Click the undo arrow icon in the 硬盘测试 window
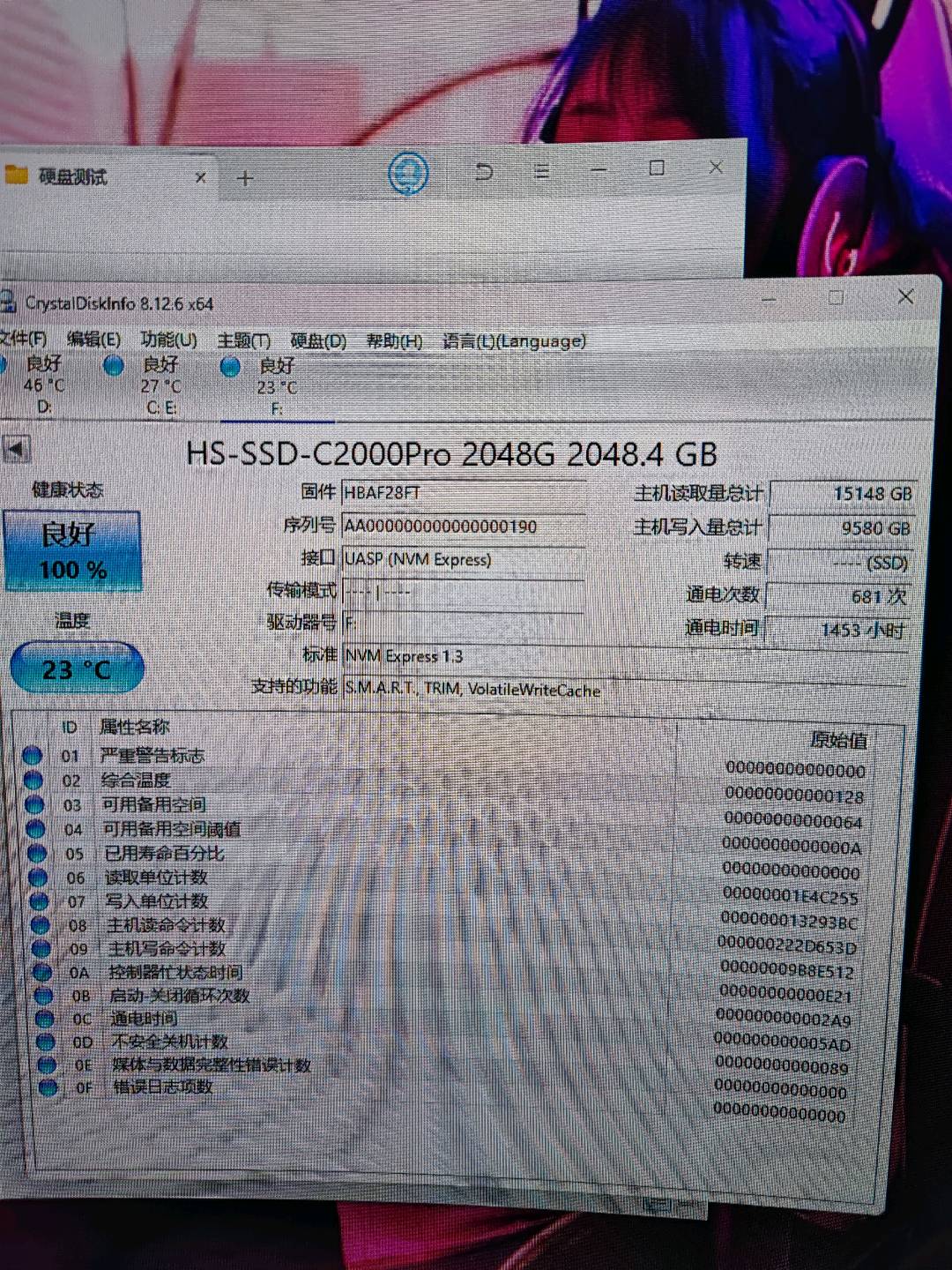This screenshot has height=1270, width=952. (484, 170)
